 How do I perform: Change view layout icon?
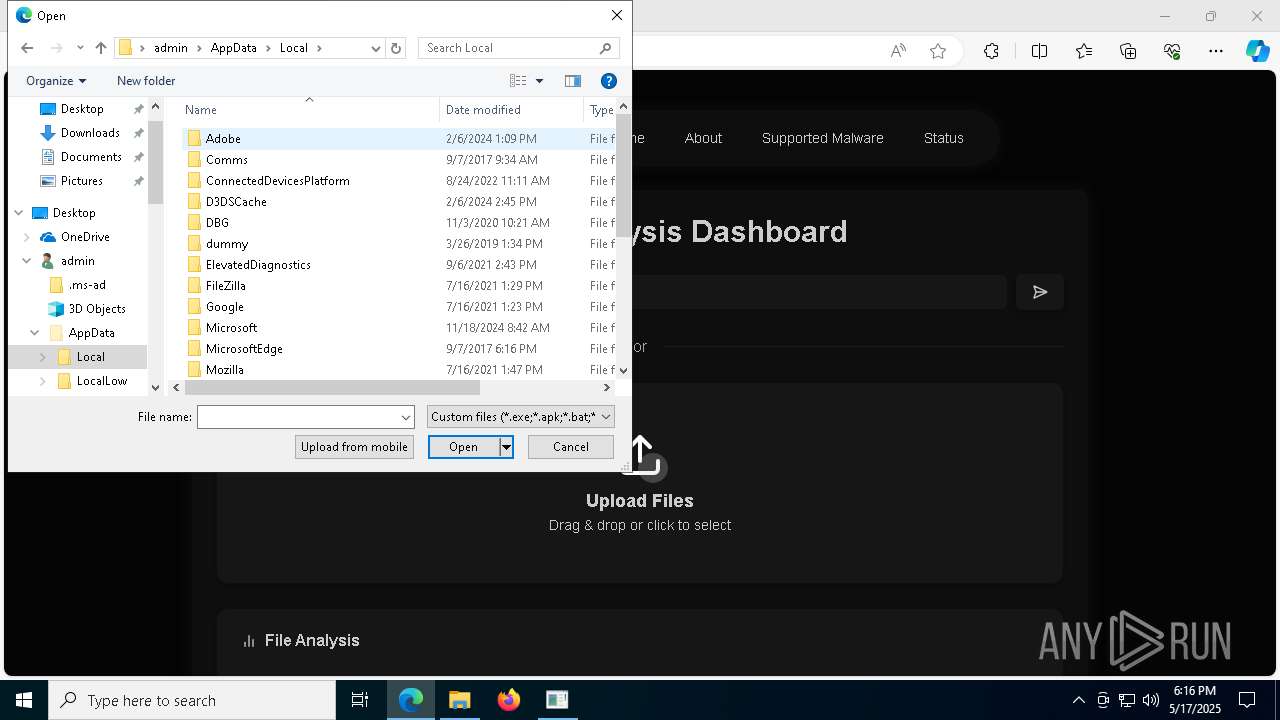pyautogui.click(x=518, y=81)
